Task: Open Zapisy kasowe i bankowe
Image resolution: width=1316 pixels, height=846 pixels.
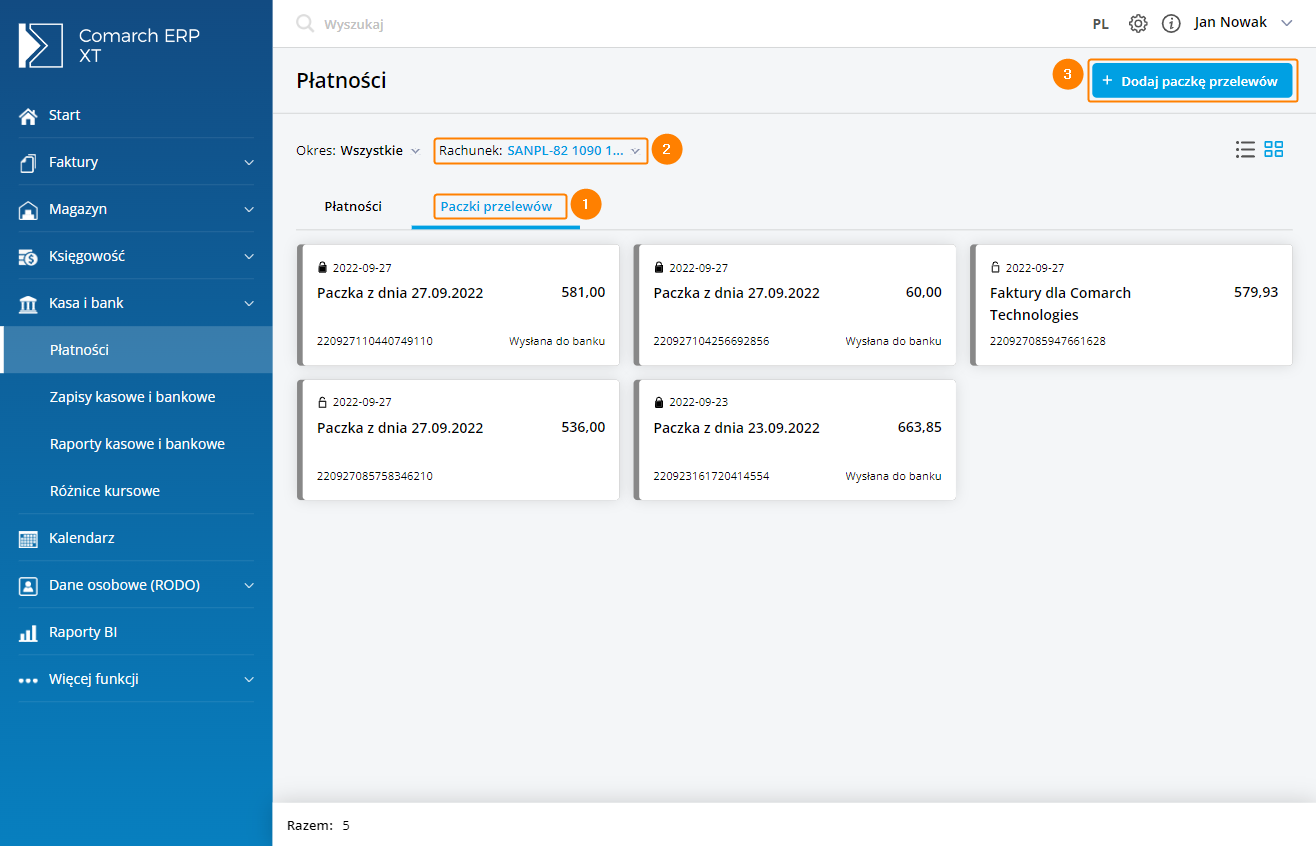Action: pyautogui.click(x=133, y=397)
